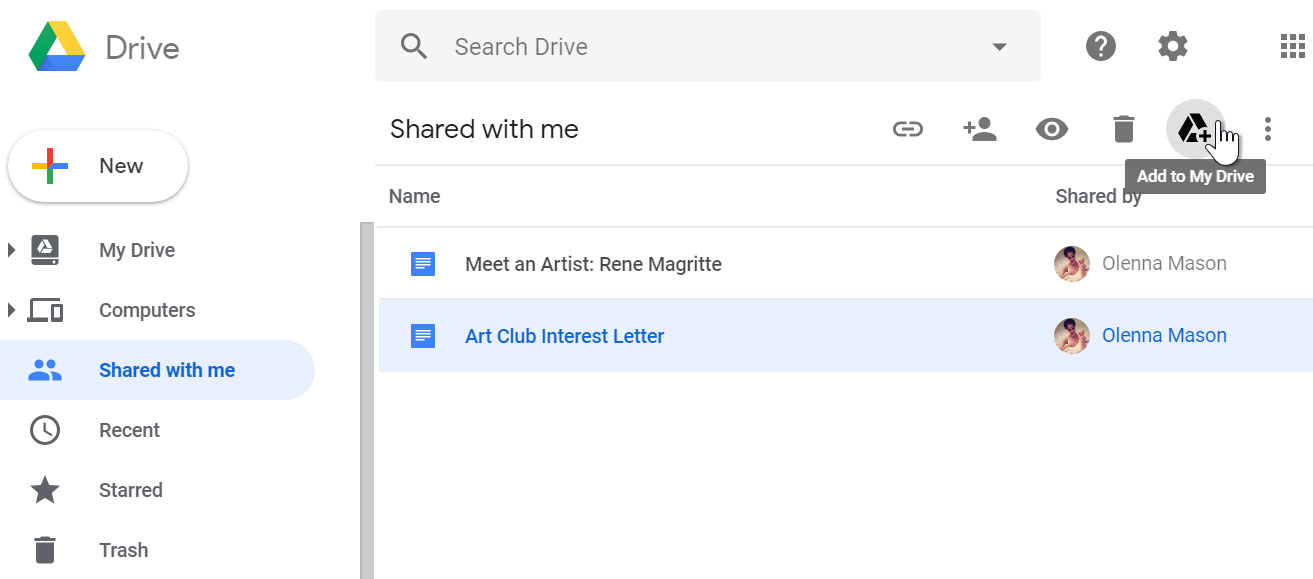This screenshot has height=579, width=1313.
Task: Open the search options dropdown arrow
Action: [998, 46]
